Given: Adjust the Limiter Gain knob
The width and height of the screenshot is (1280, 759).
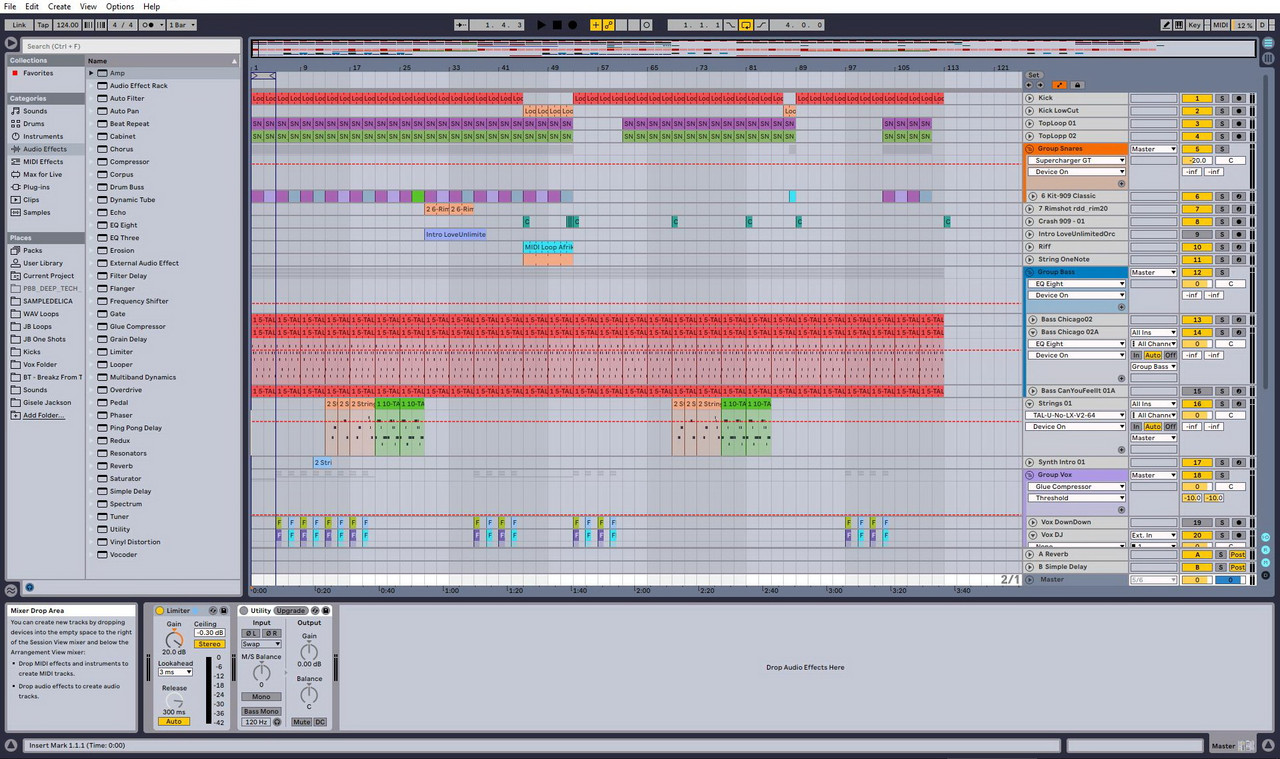Looking at the screenshot, I should (x=174, y=640).
